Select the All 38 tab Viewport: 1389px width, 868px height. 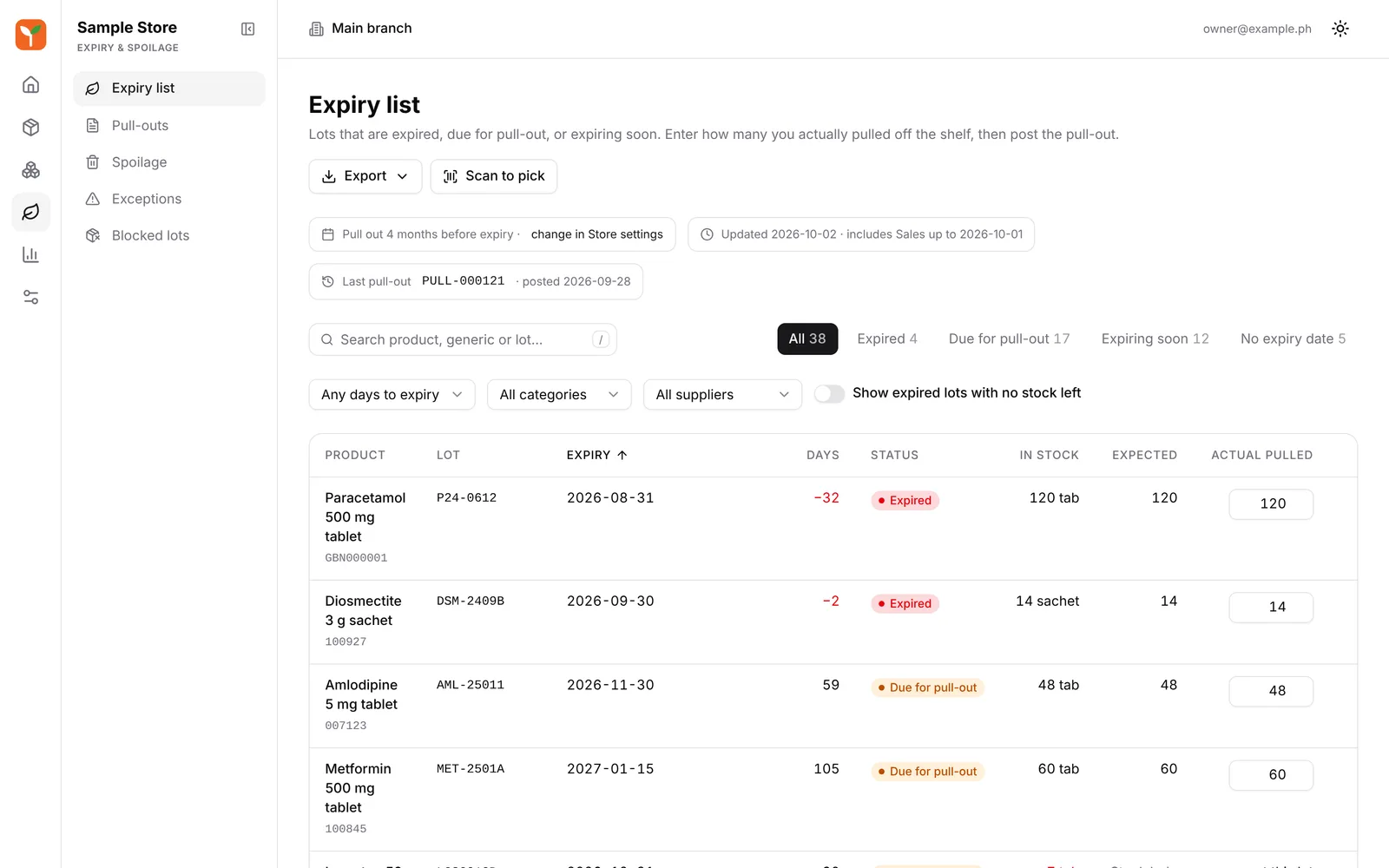coord(807,339)
